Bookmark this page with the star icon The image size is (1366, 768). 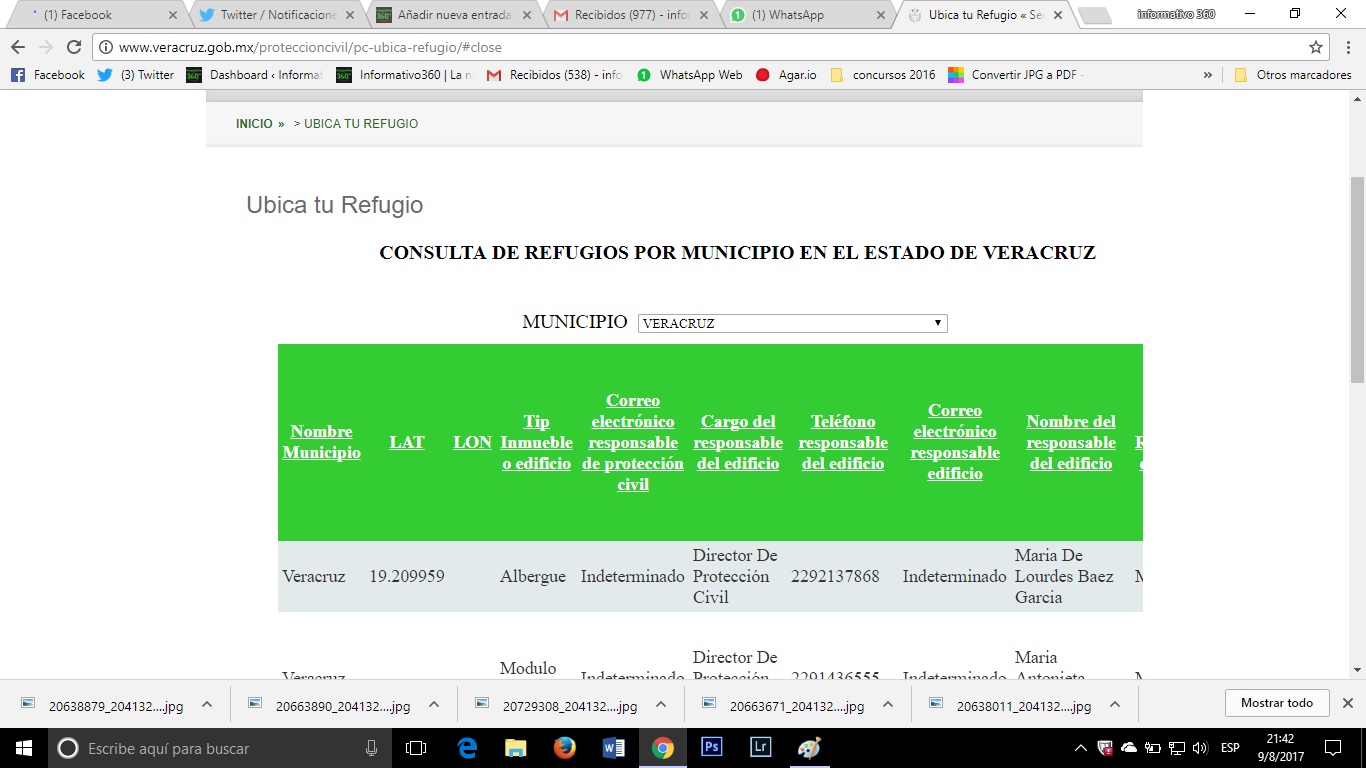click(x=1316, y=47)
